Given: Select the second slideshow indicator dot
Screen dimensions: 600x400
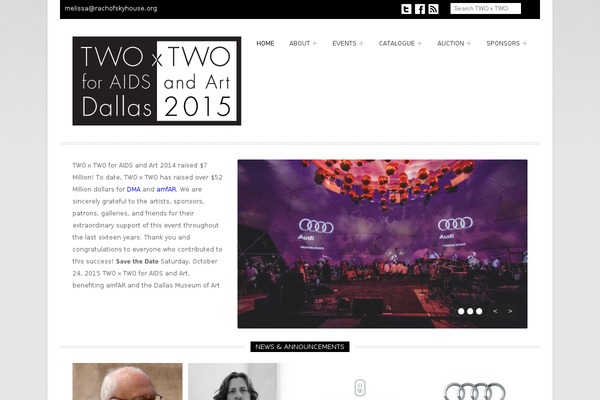Looking at the screenshot, I should pos(461,311).
